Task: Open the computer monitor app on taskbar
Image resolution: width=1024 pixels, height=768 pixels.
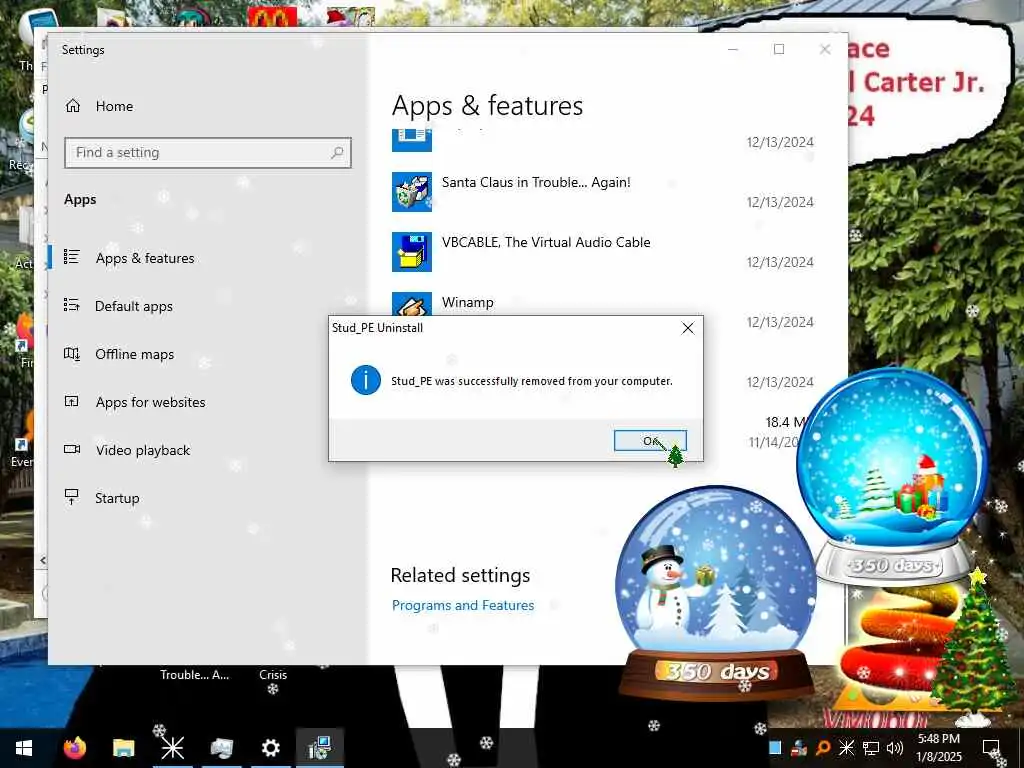Action: [221, 748]
